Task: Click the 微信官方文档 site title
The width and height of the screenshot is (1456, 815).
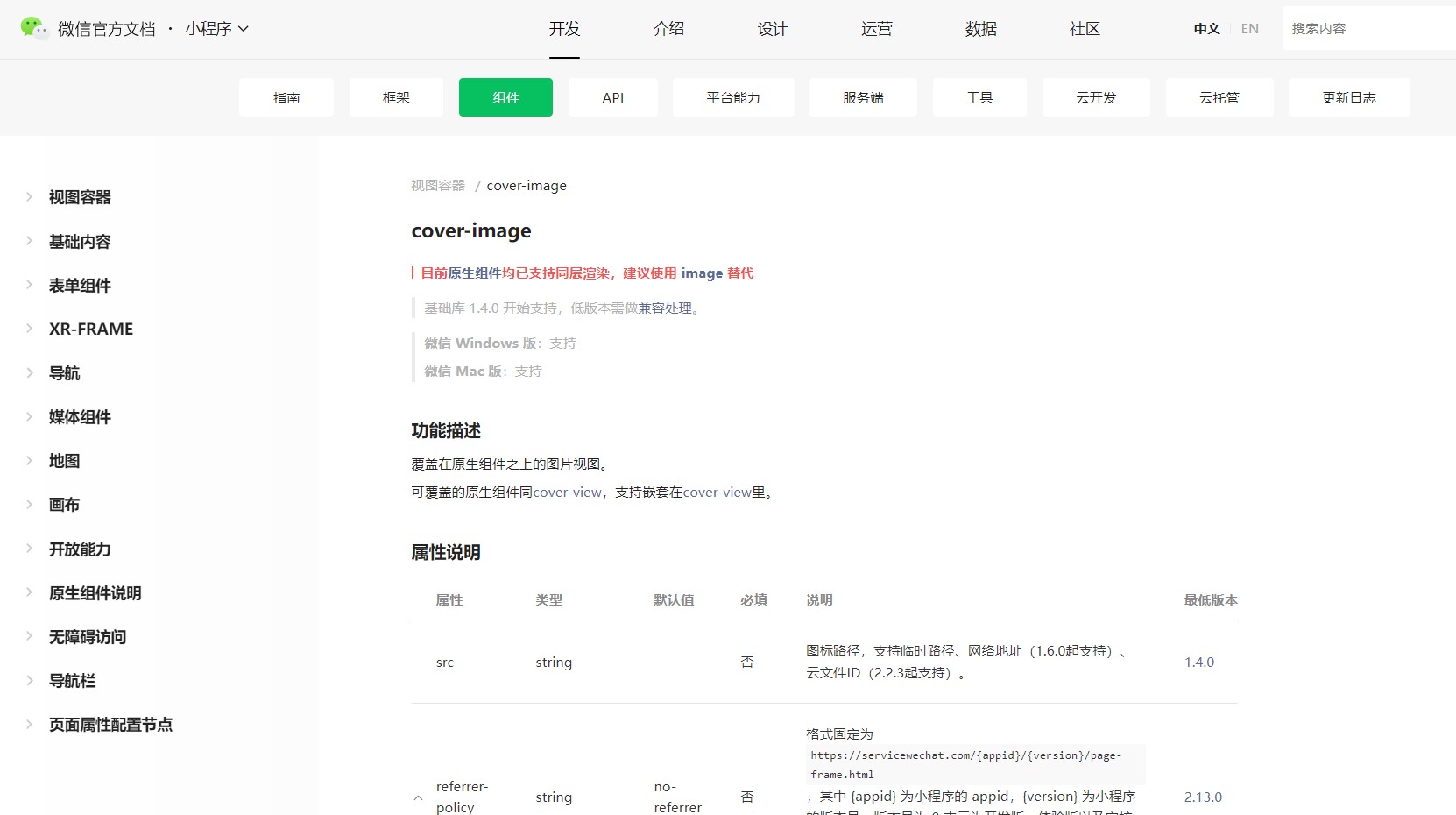Action: point(106,29)
